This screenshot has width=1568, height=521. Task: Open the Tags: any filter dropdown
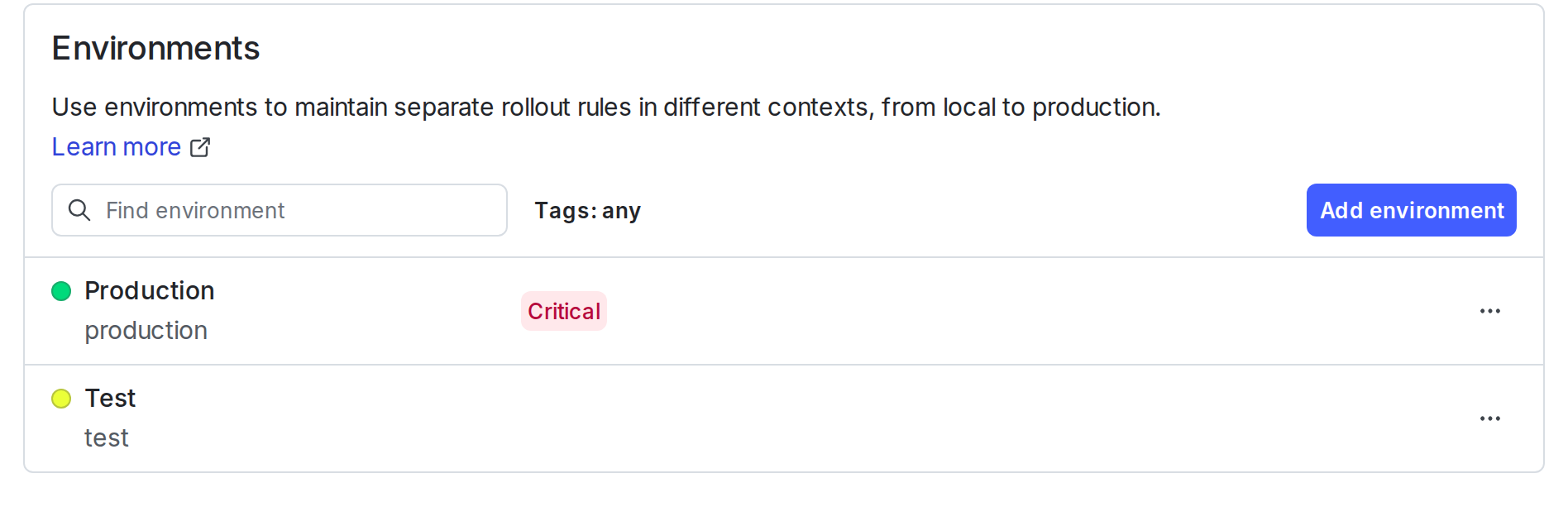click(x=587, y=211)
